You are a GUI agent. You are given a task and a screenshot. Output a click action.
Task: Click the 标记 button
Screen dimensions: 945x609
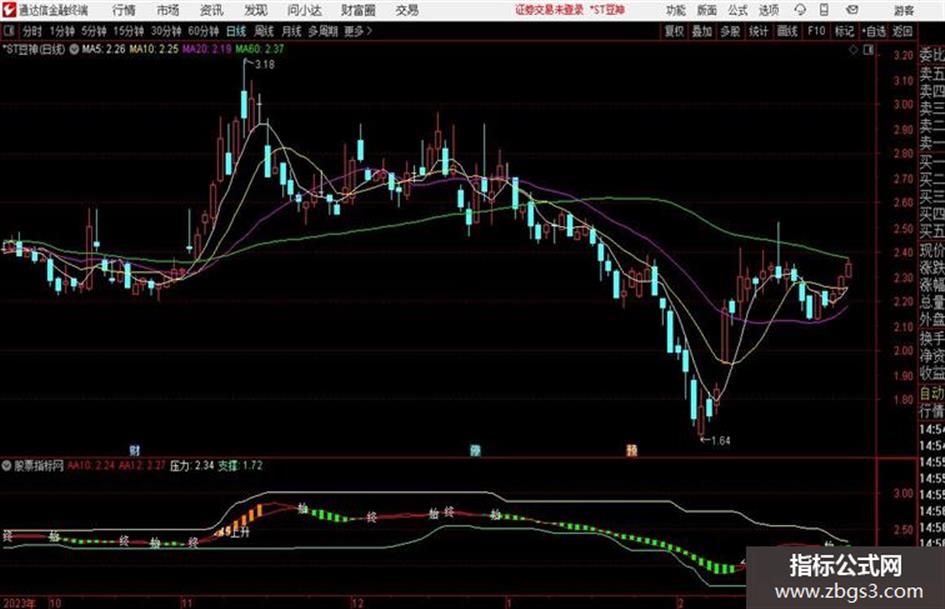pos(844,31)
